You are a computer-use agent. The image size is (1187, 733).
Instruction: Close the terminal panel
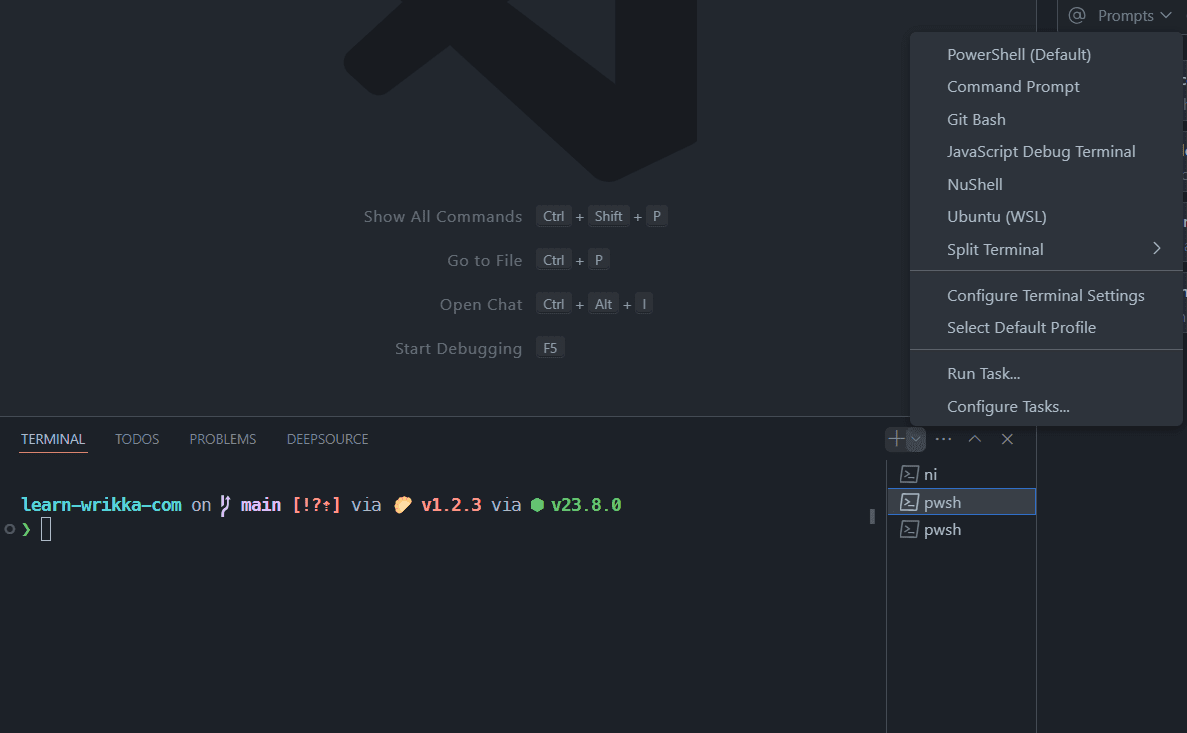click(x=1007, y=438)
